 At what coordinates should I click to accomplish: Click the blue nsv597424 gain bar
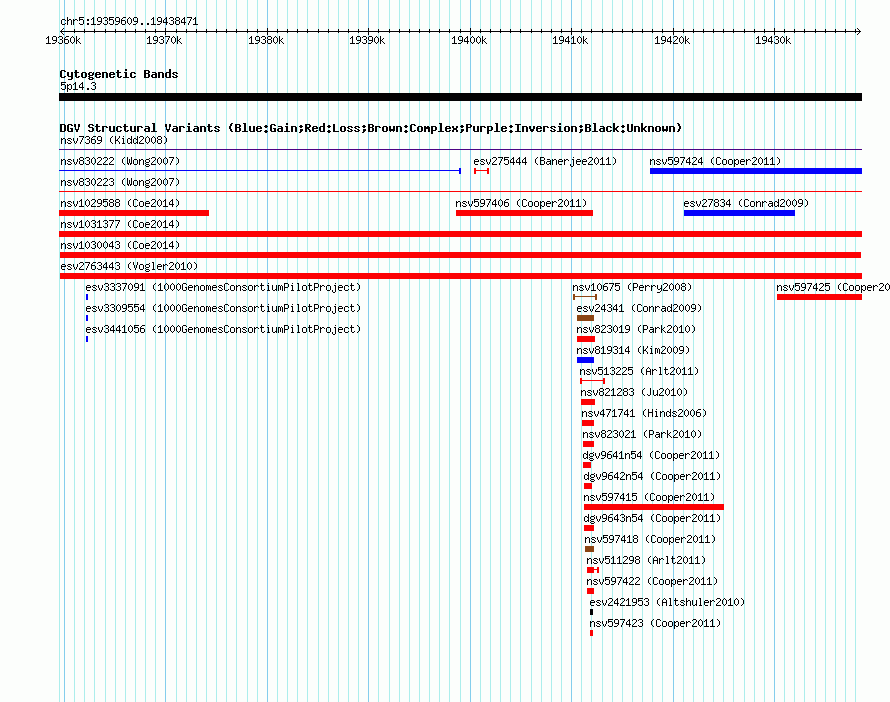point(756,171)
